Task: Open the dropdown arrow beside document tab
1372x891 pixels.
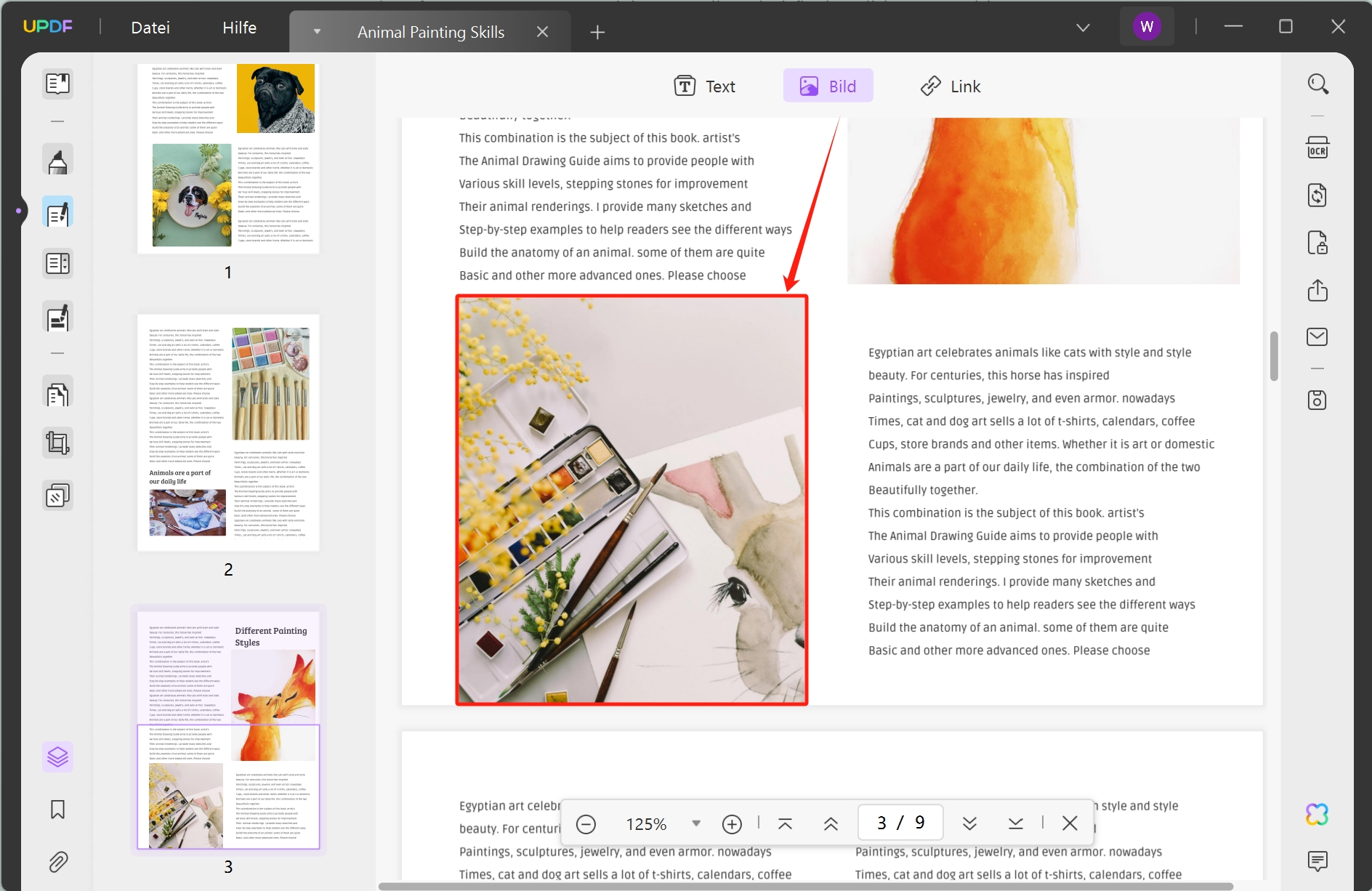Action: [x=317, y=32]
